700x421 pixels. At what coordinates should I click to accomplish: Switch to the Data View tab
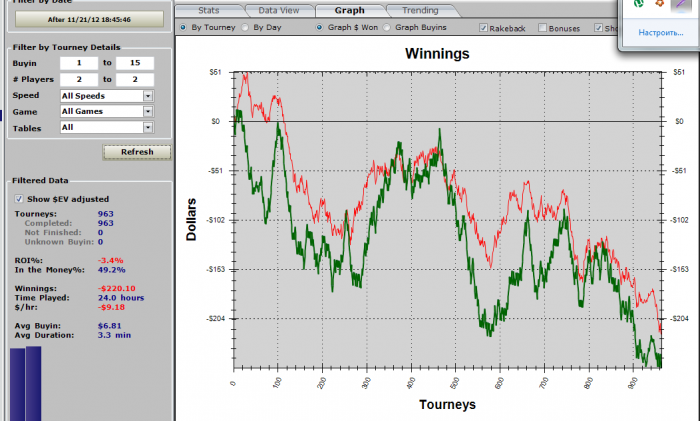(x=279, y=10)
